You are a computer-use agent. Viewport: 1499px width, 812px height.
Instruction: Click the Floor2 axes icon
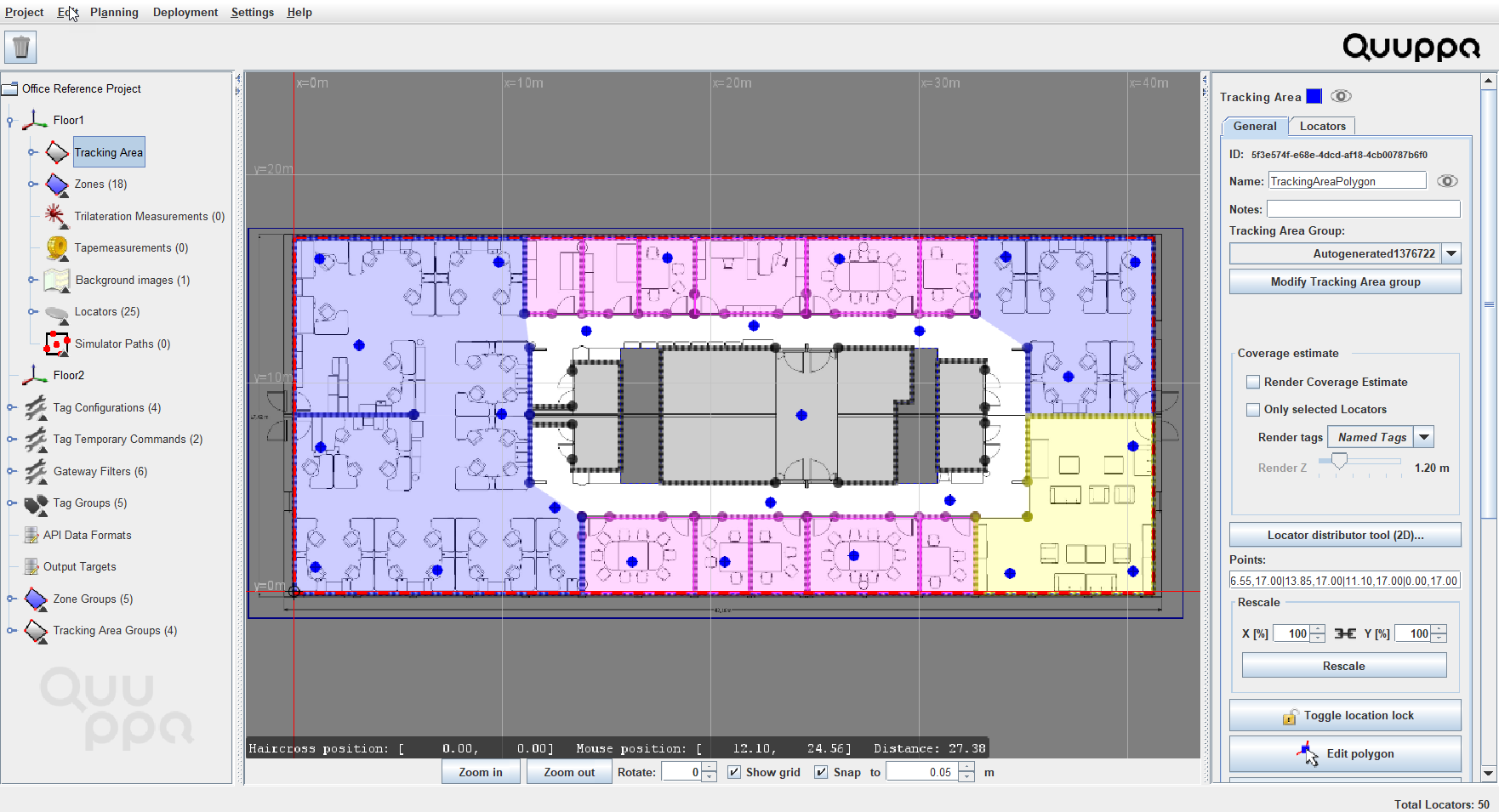[x=35, y=375]
